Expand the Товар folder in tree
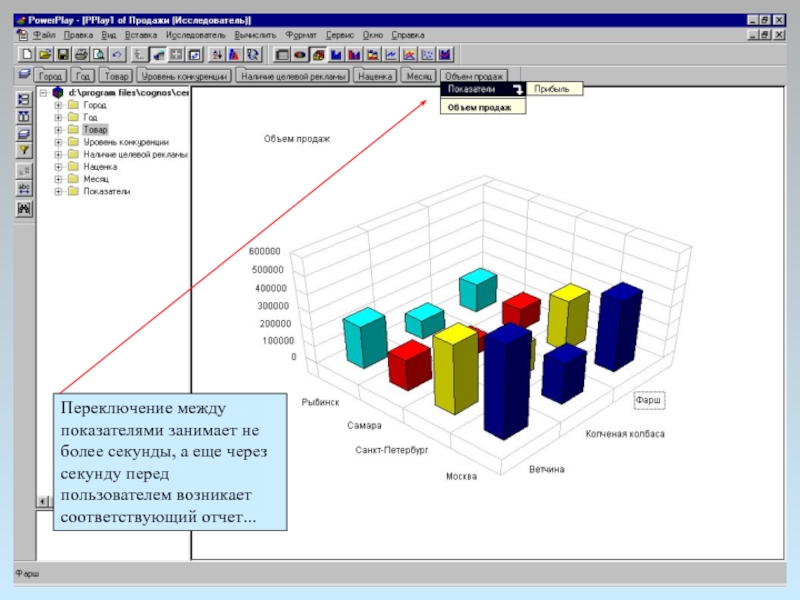The width and height of the screenshot is (800, 600). tap(58, 130)
